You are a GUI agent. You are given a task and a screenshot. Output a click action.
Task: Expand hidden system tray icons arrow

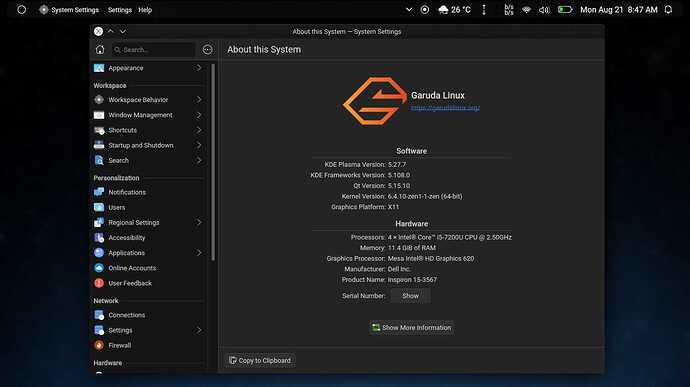[x=409, y=10]
